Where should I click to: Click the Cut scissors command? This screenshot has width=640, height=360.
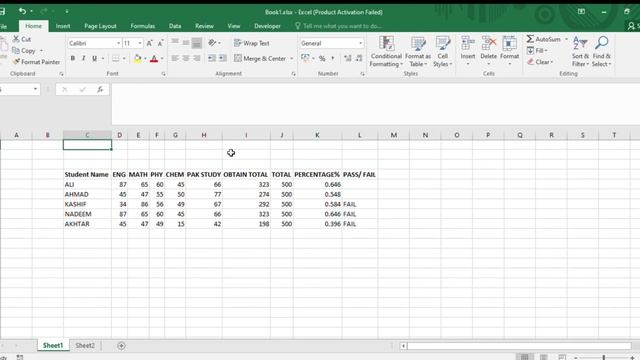tap(22, 39)
